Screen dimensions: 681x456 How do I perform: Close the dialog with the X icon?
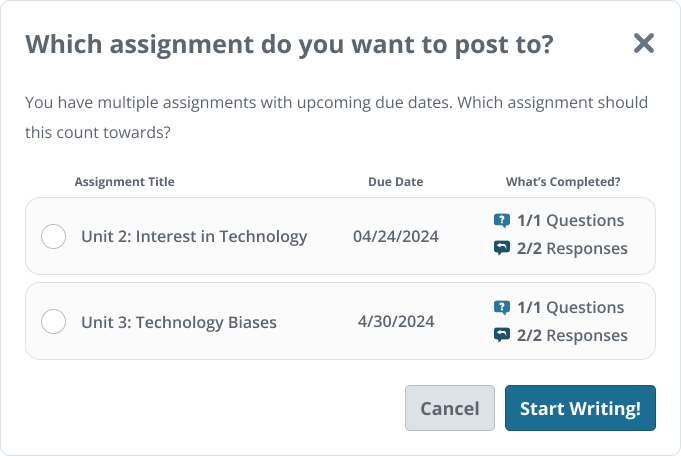point(644,43)
